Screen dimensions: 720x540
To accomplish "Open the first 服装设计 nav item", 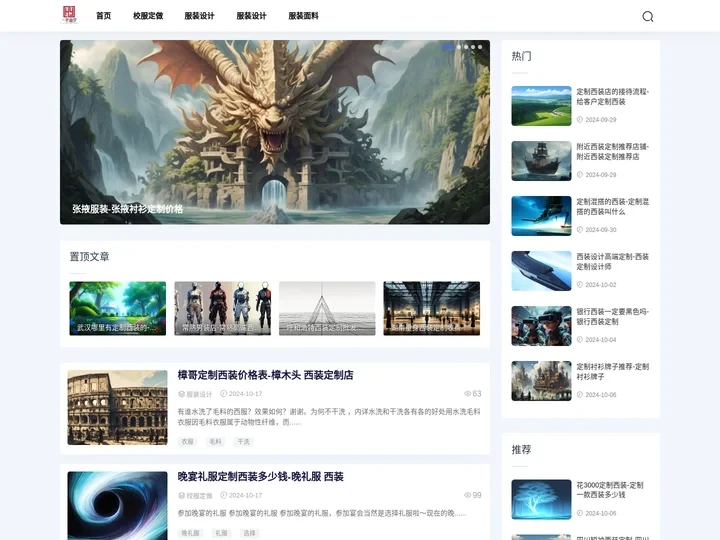I will click(199, 16).
